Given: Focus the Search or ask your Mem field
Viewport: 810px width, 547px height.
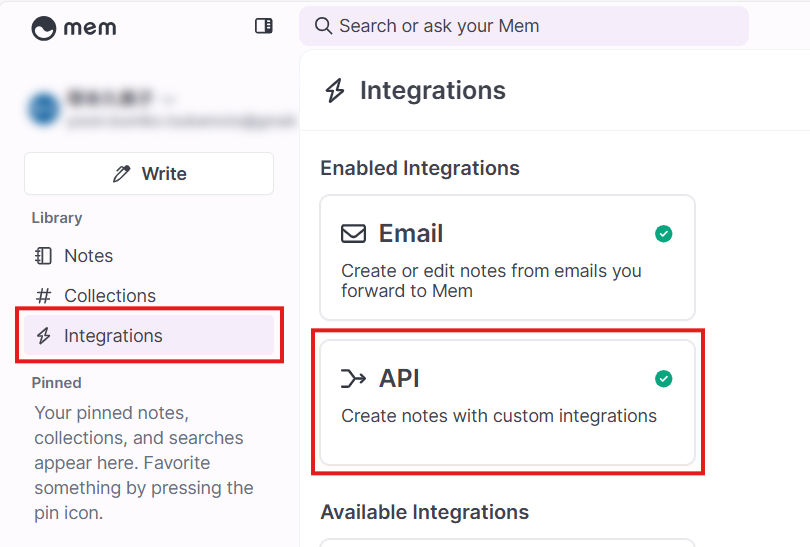Looking at the screenshot, I should (x=530, y=26).
